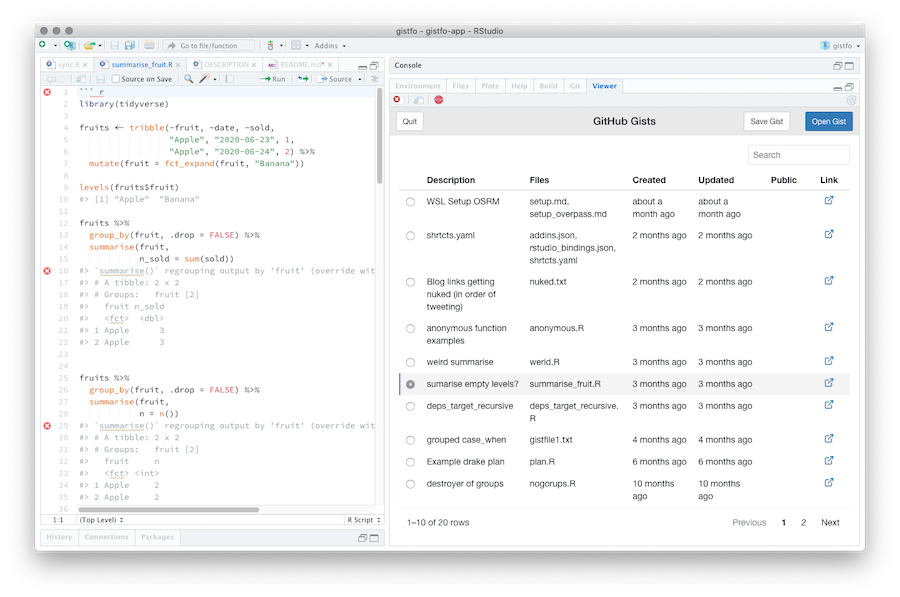Image resolution: width=900 pixels, height=597 pixels.
Task: Save the current source document
Action: click(100, 79)
